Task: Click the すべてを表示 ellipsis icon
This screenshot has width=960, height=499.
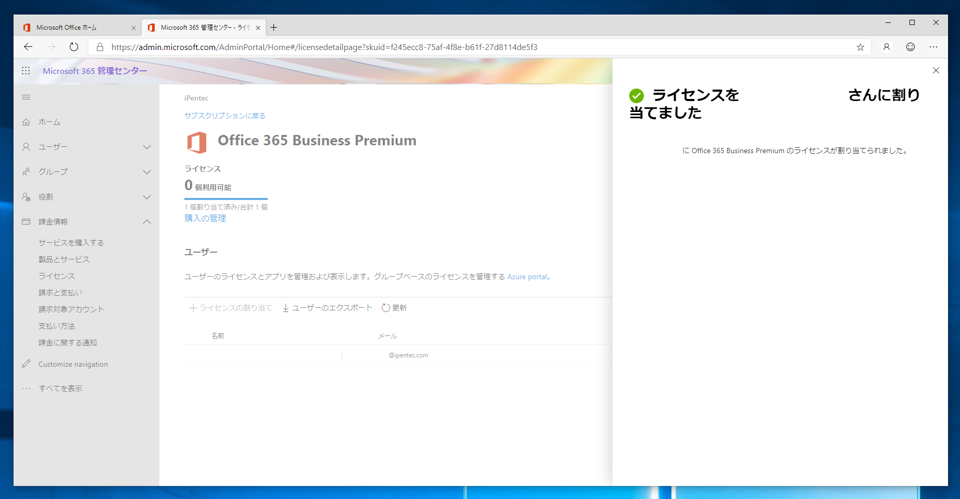Action: pyautogui.click(x=26, y=388)
